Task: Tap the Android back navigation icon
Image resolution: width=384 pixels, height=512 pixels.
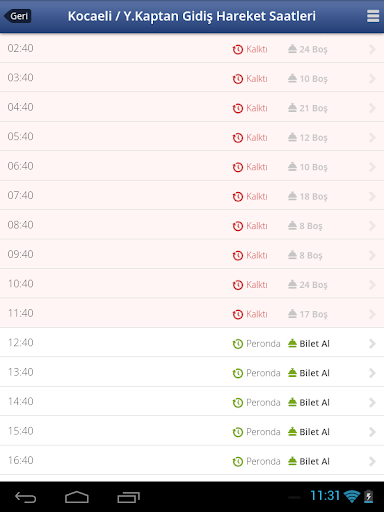Action: (x=26, y=497)
